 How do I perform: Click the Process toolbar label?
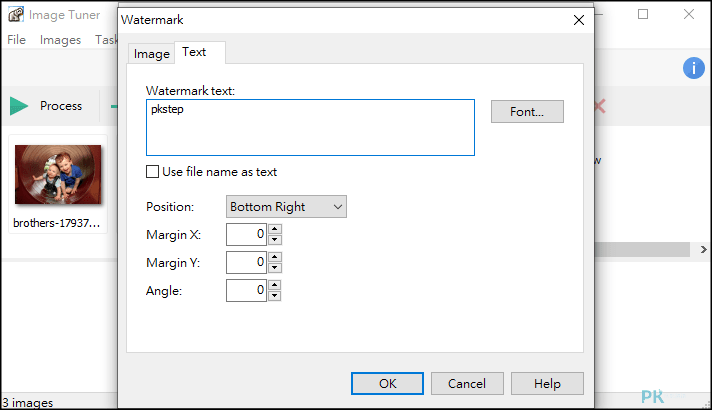[61, 106]
